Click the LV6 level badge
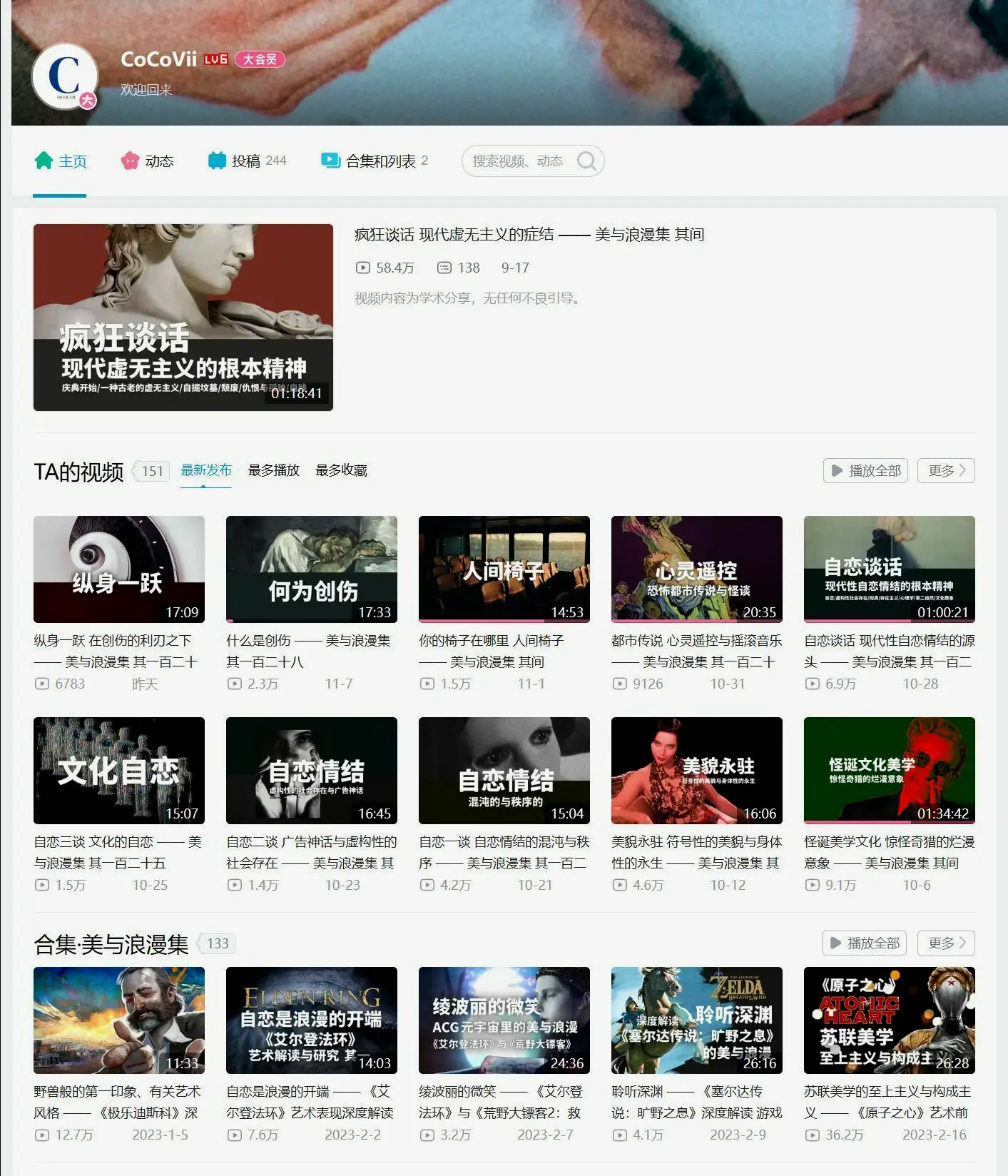 coord(215,59)
